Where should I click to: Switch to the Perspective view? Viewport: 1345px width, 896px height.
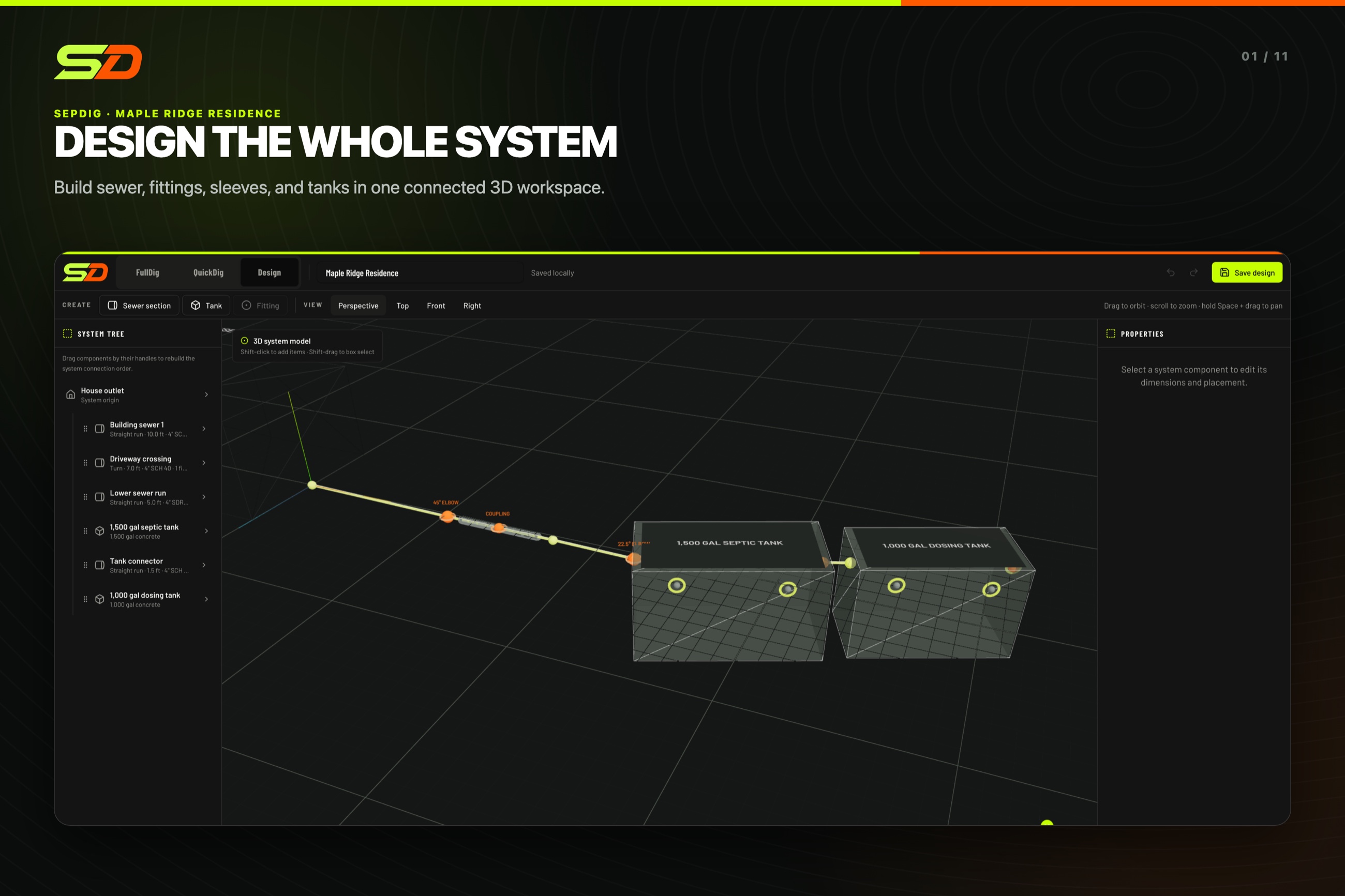(x=358, y=306)
